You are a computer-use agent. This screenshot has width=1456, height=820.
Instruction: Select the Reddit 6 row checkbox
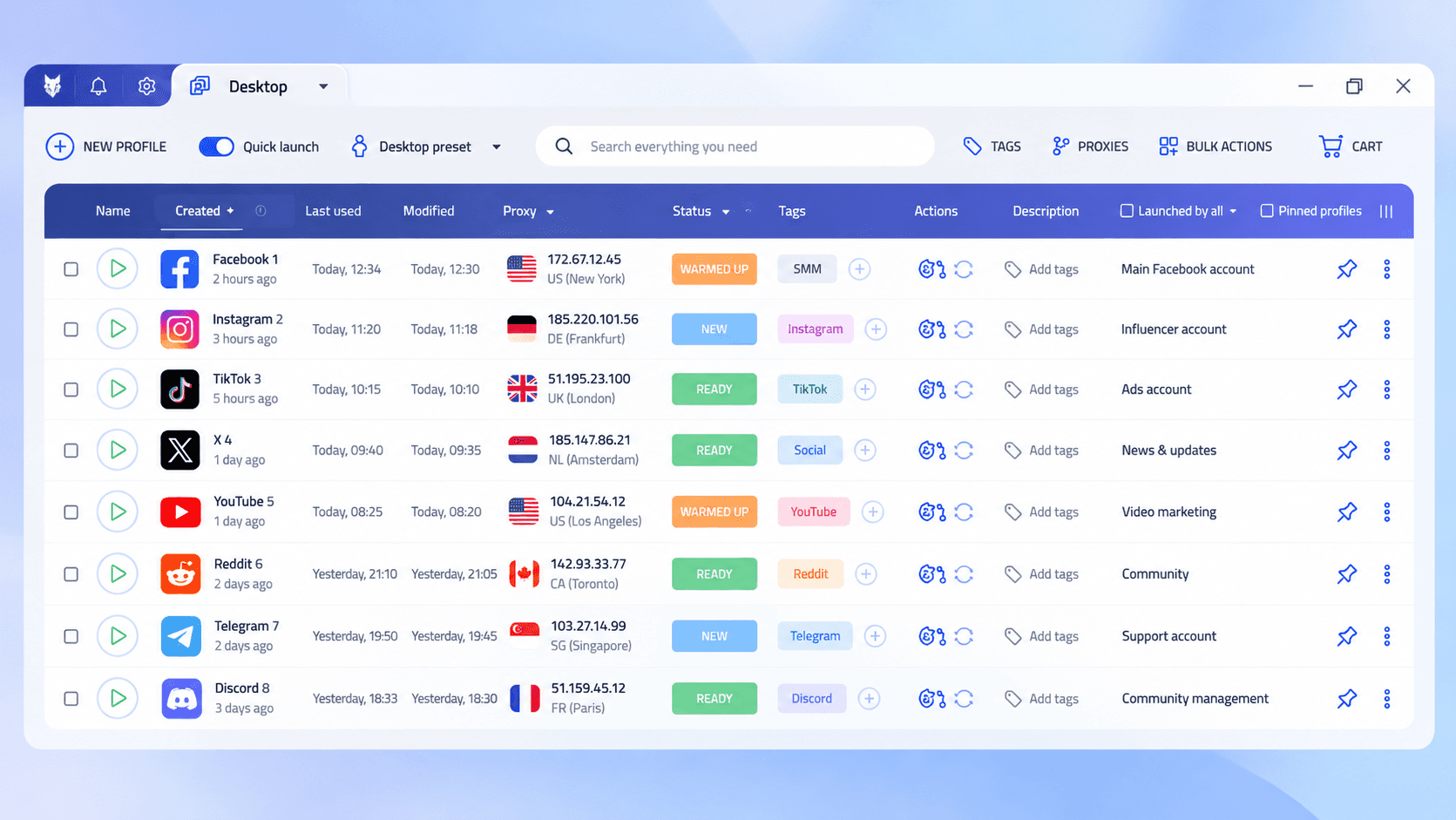tap(71, 574)
